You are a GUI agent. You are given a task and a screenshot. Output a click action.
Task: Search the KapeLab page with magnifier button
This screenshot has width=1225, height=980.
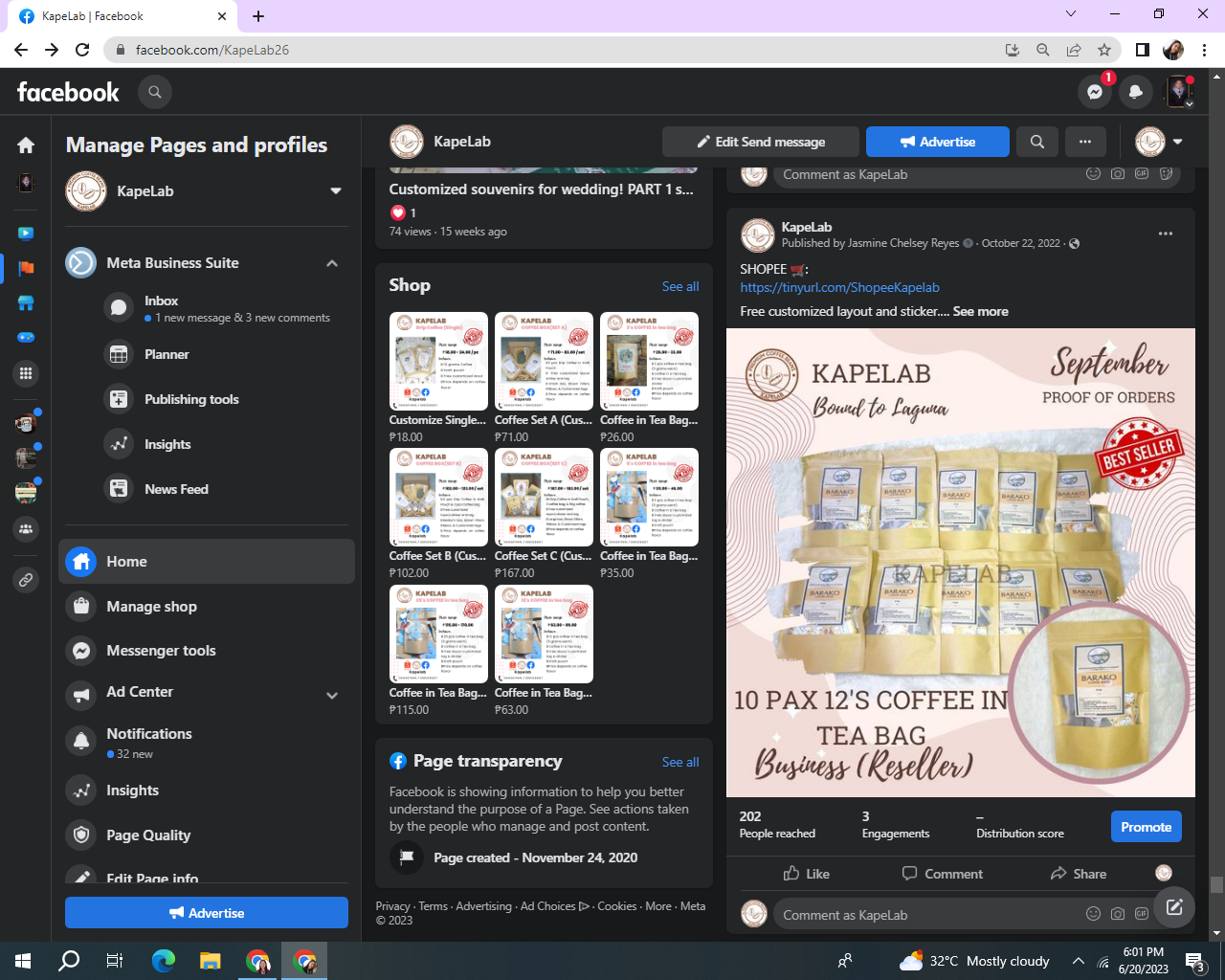coord(1036,142)
